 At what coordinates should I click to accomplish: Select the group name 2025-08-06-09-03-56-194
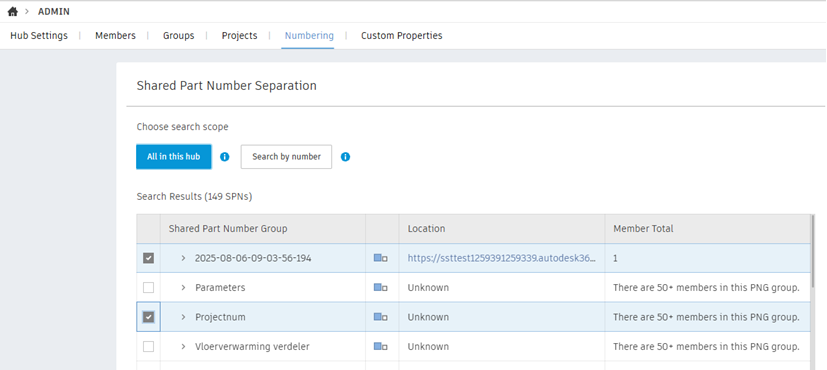[253, 258]
